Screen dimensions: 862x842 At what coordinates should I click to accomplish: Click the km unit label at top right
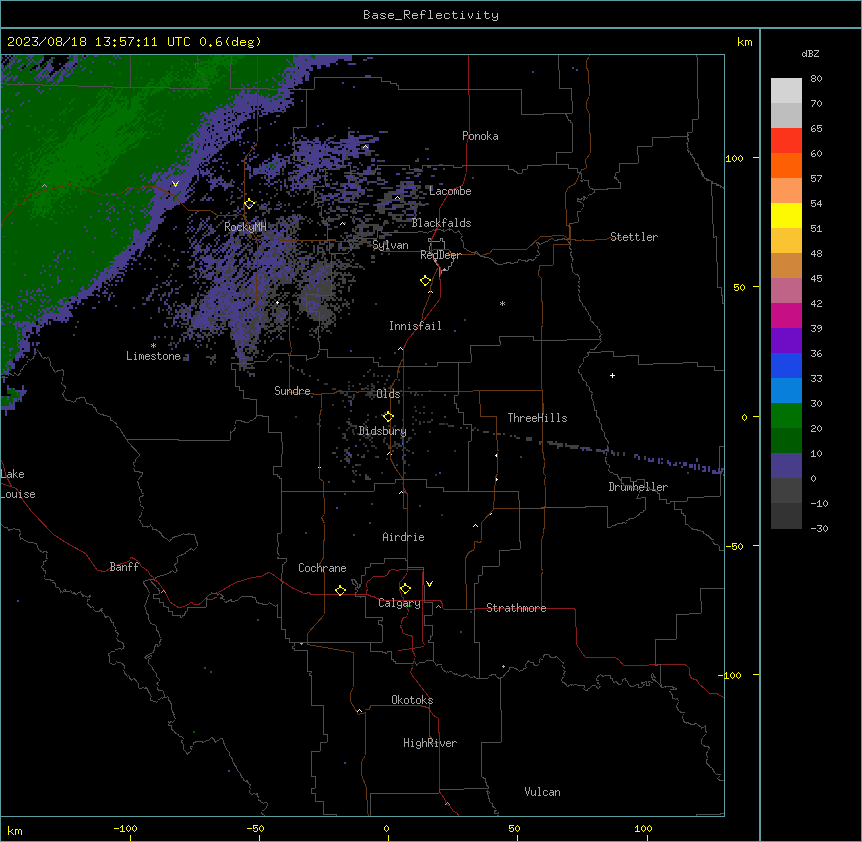tap(744, 42)
